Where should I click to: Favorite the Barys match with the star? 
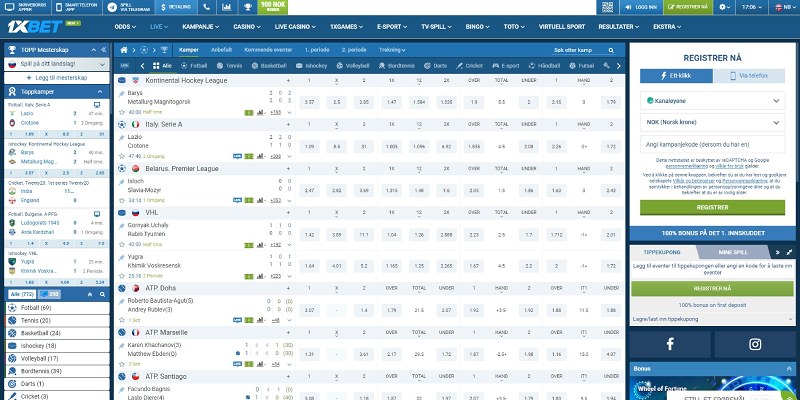[x=121, y=112]
